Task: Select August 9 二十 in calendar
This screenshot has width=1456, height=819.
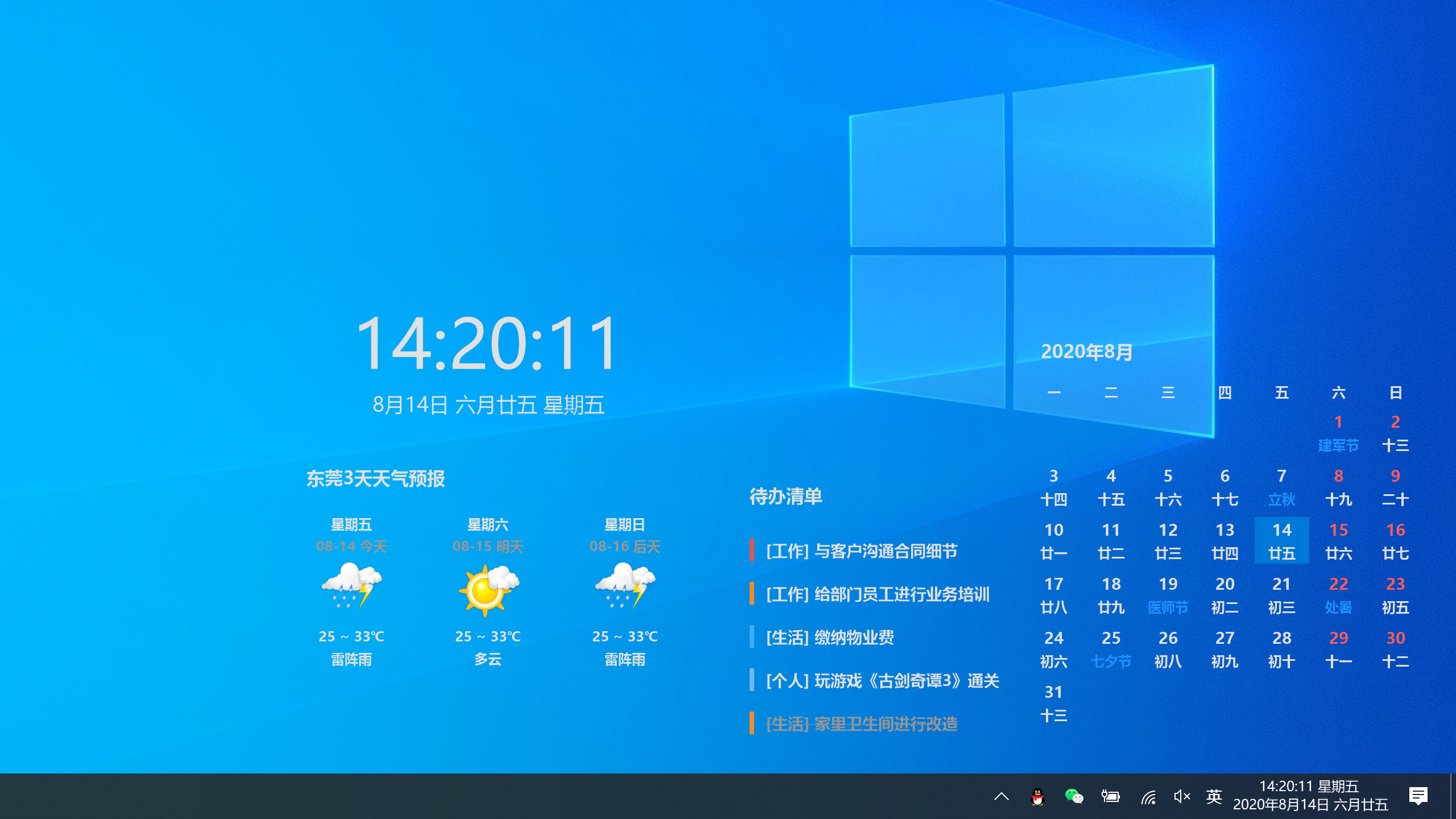Action: 1395,487
